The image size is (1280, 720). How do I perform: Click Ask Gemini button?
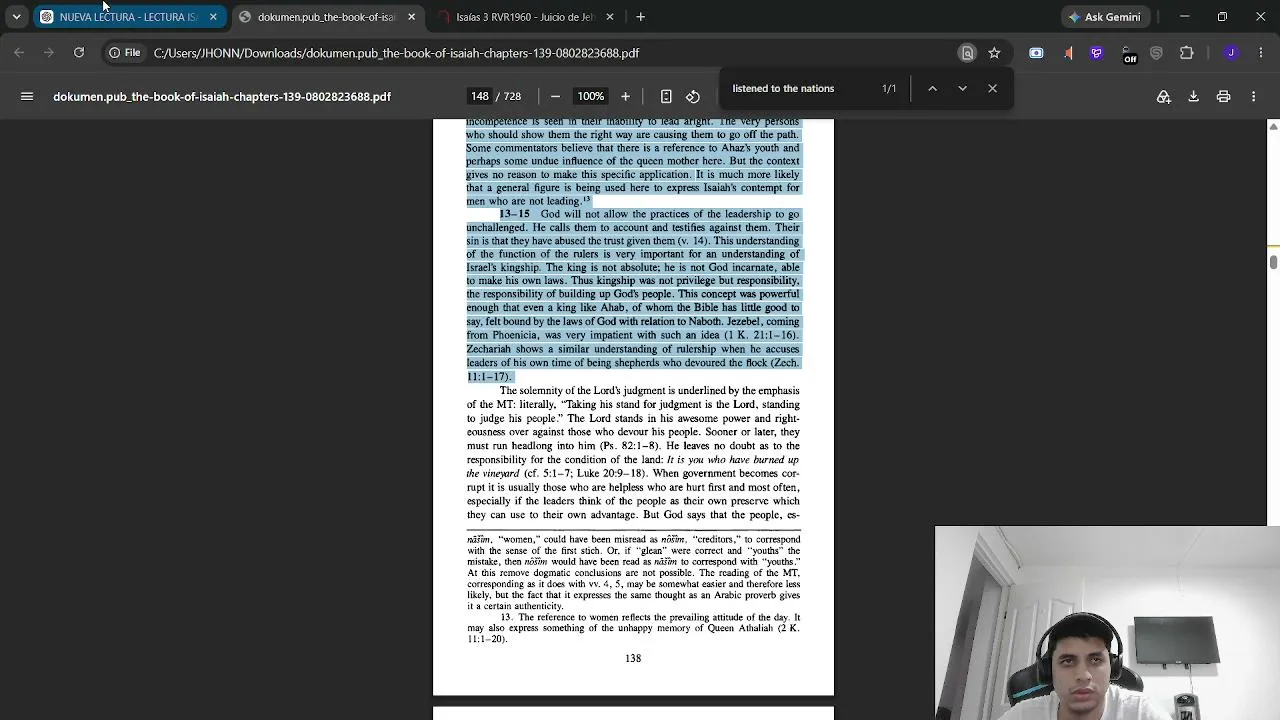[x=1105, y=17]
